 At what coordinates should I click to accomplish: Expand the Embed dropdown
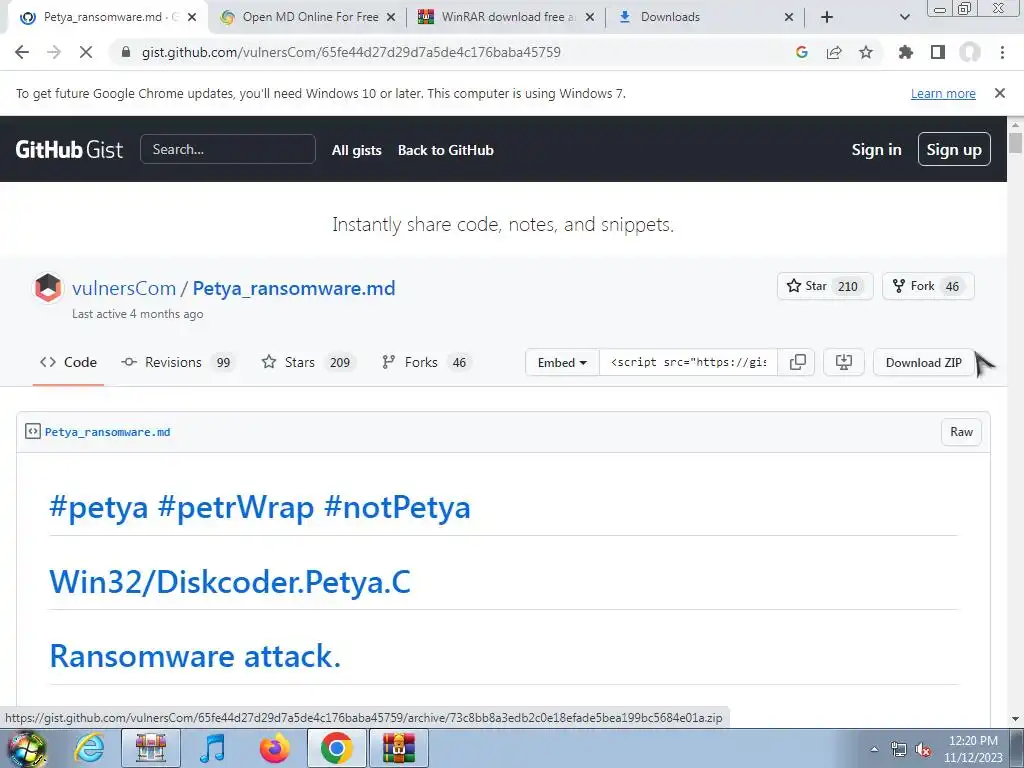click(562, 362)
